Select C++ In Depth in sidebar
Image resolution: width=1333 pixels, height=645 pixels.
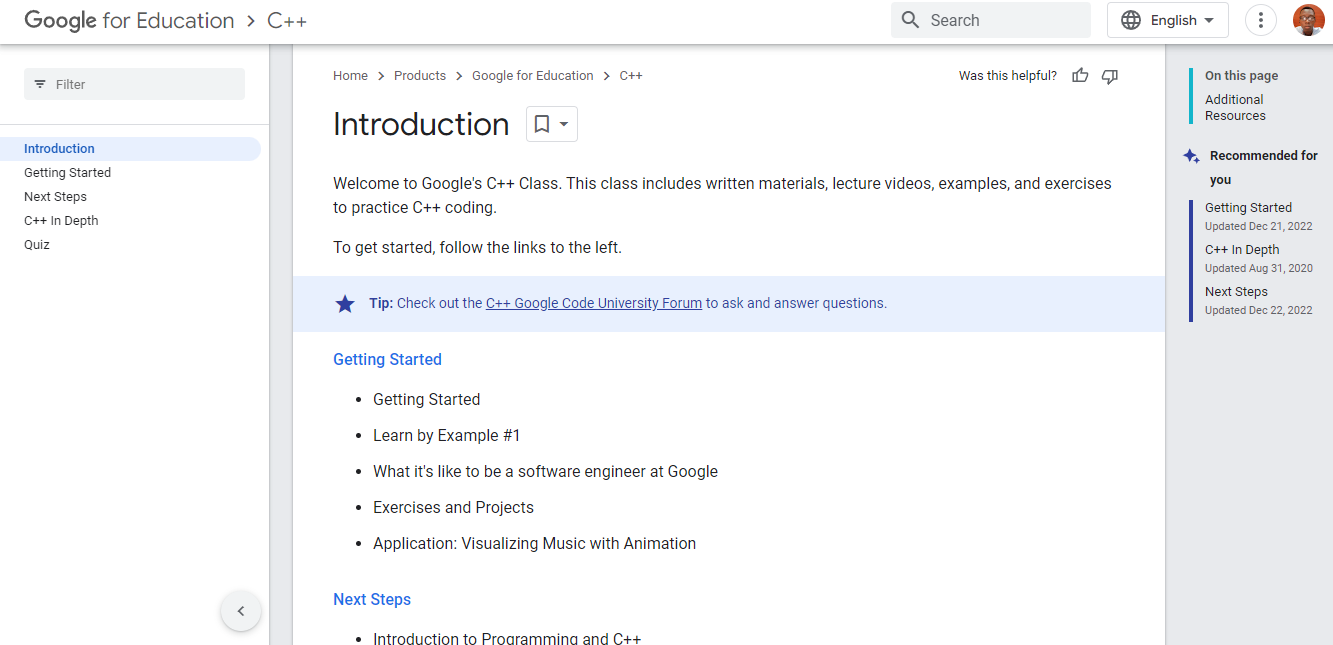pos(61,221)
